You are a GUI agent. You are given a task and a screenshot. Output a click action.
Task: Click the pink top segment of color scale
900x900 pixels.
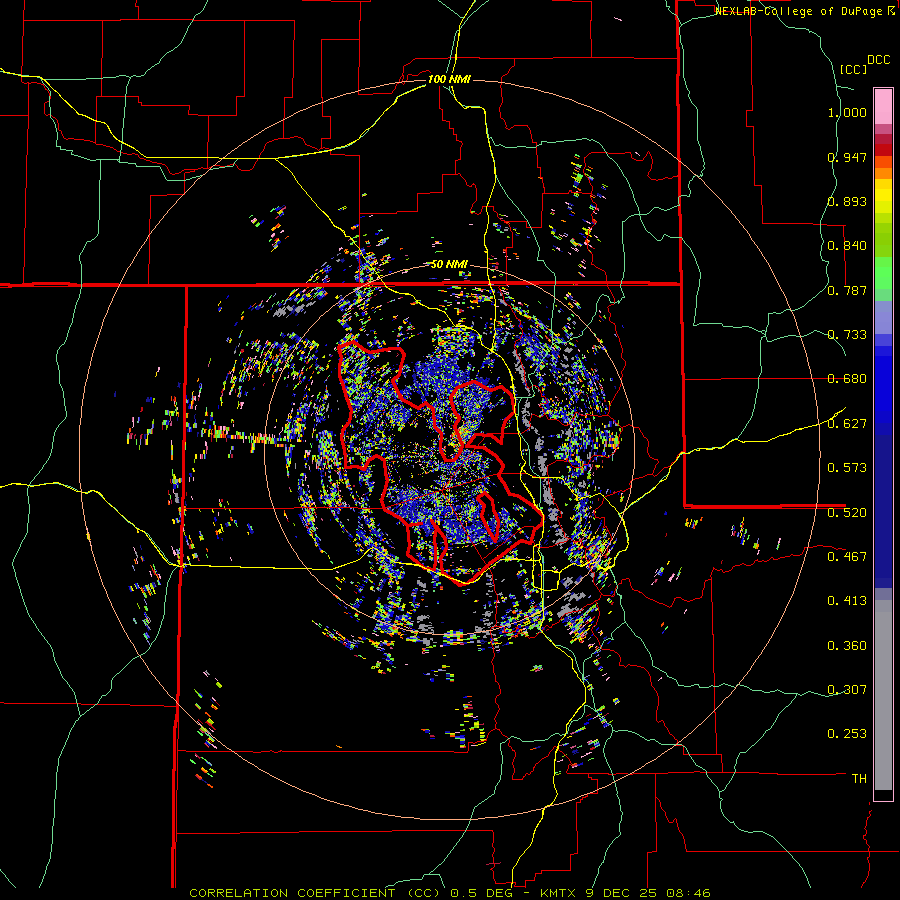(x=883, y=107)
